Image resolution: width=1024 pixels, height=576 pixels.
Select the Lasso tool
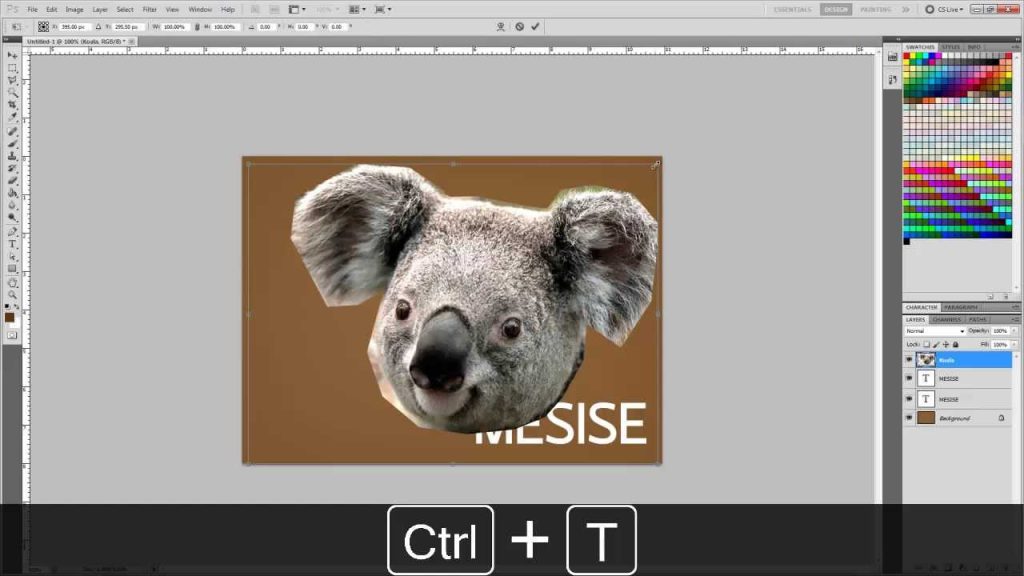pyautogui.click(x=12, y=80)
